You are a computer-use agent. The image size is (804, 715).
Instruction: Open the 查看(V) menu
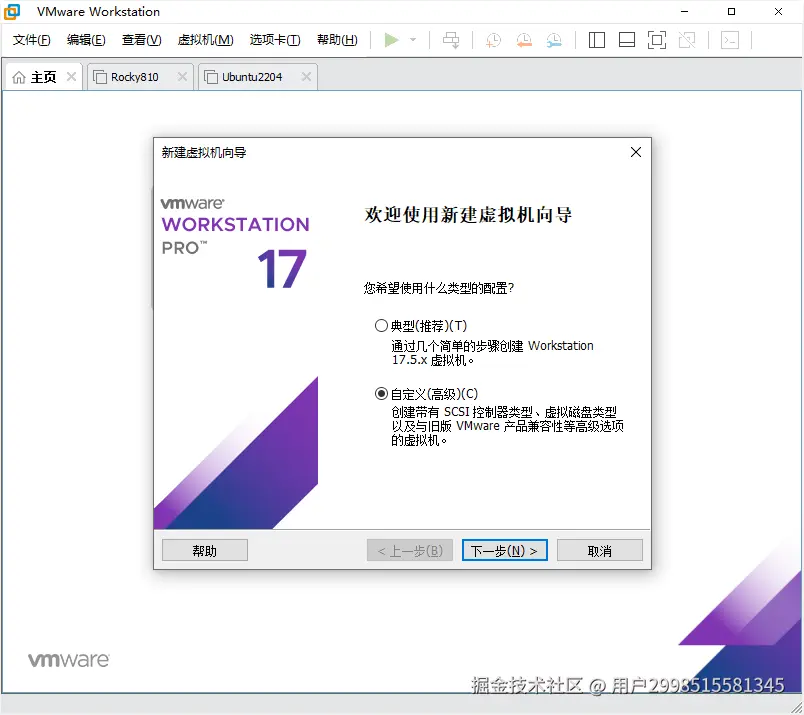142,40
